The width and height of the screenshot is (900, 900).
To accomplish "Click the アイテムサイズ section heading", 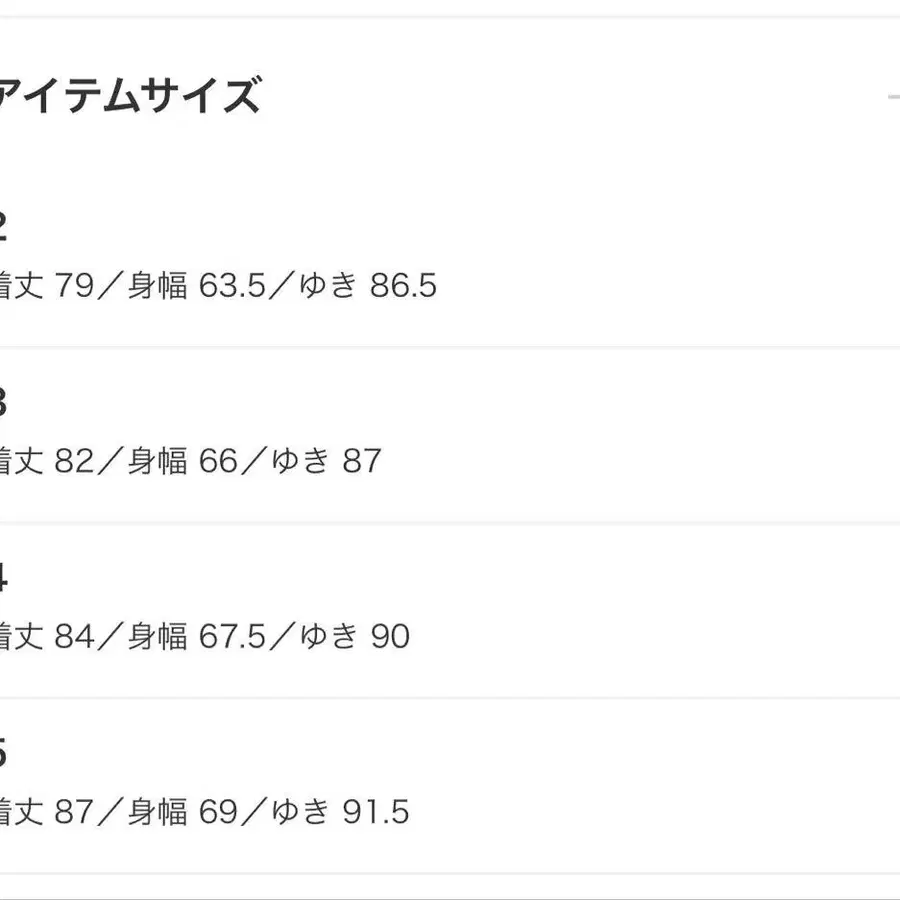I will click(x=129, y=98).
